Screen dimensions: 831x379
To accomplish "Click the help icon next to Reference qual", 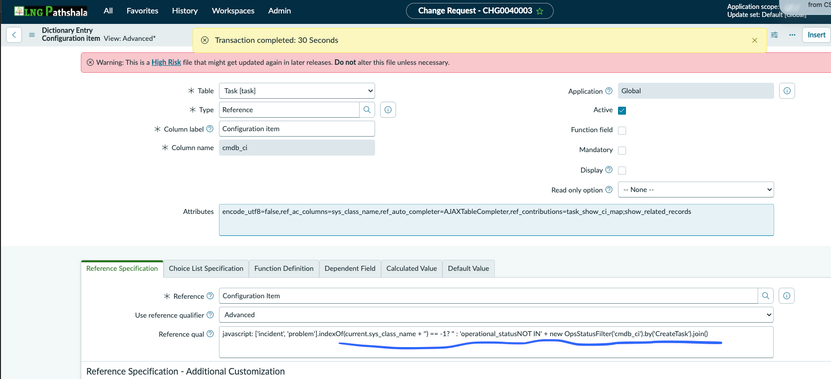I will tap(210, 334).
